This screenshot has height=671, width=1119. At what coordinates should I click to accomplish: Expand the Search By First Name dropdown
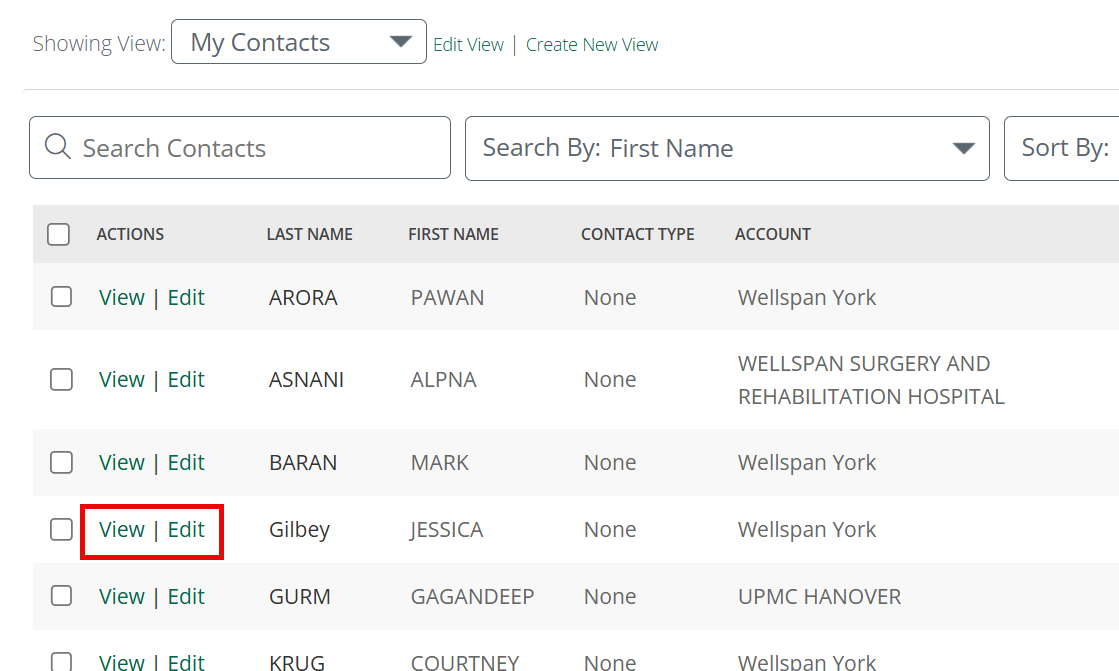tap(726, 148)
